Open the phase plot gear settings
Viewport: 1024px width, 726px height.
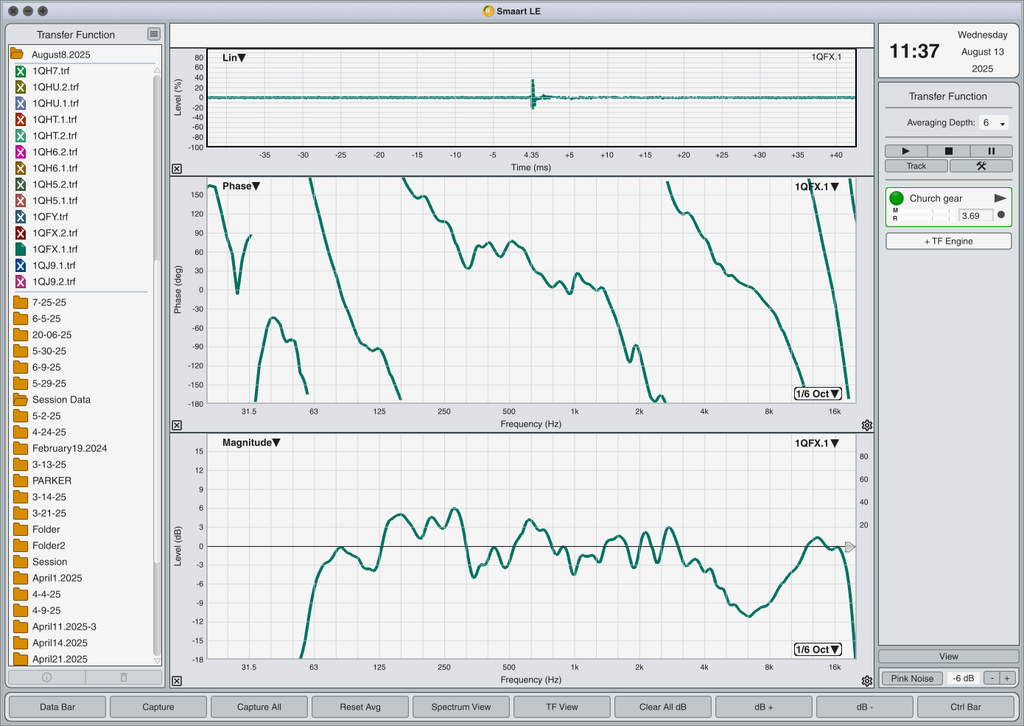click(x=867, y=425)
